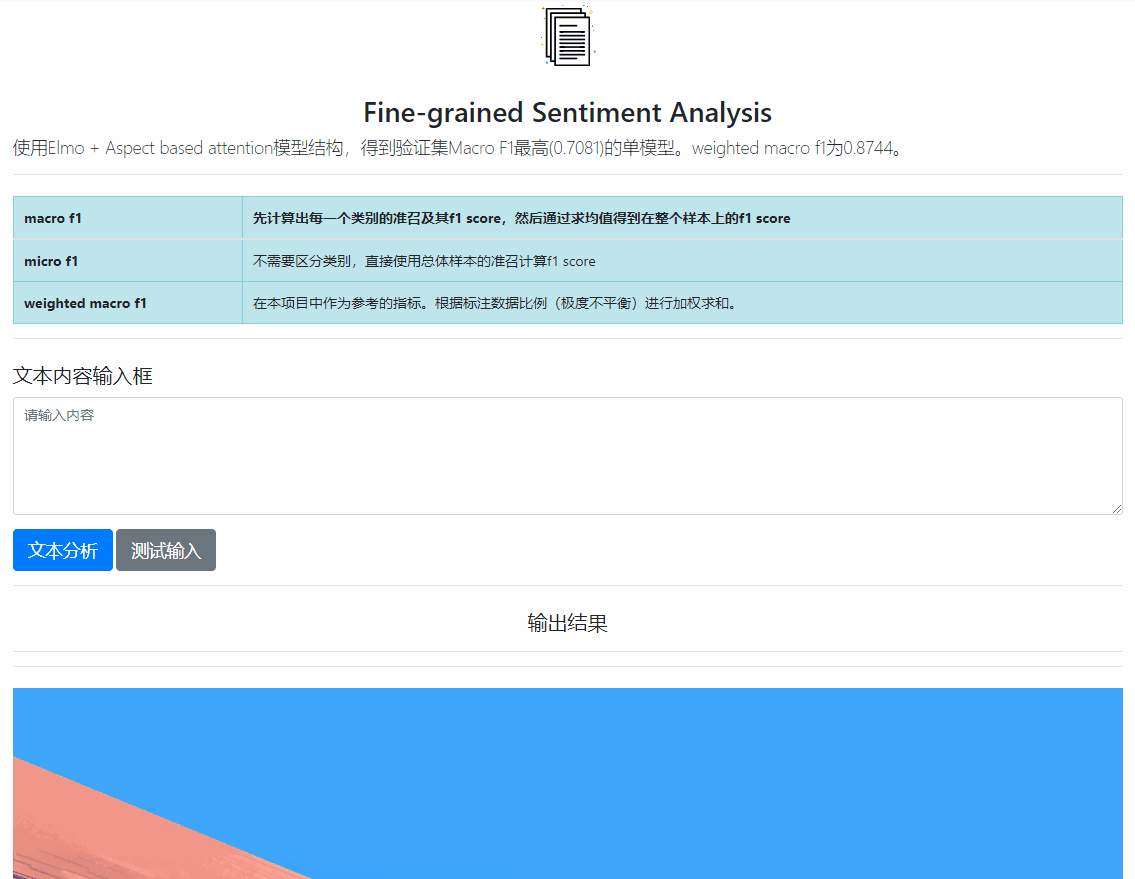Click the subtitle mentioning Elmo + Aspect based attention
Image resolution: width=1135 pixels, height=879 pixels.
[x=457, y=148]
